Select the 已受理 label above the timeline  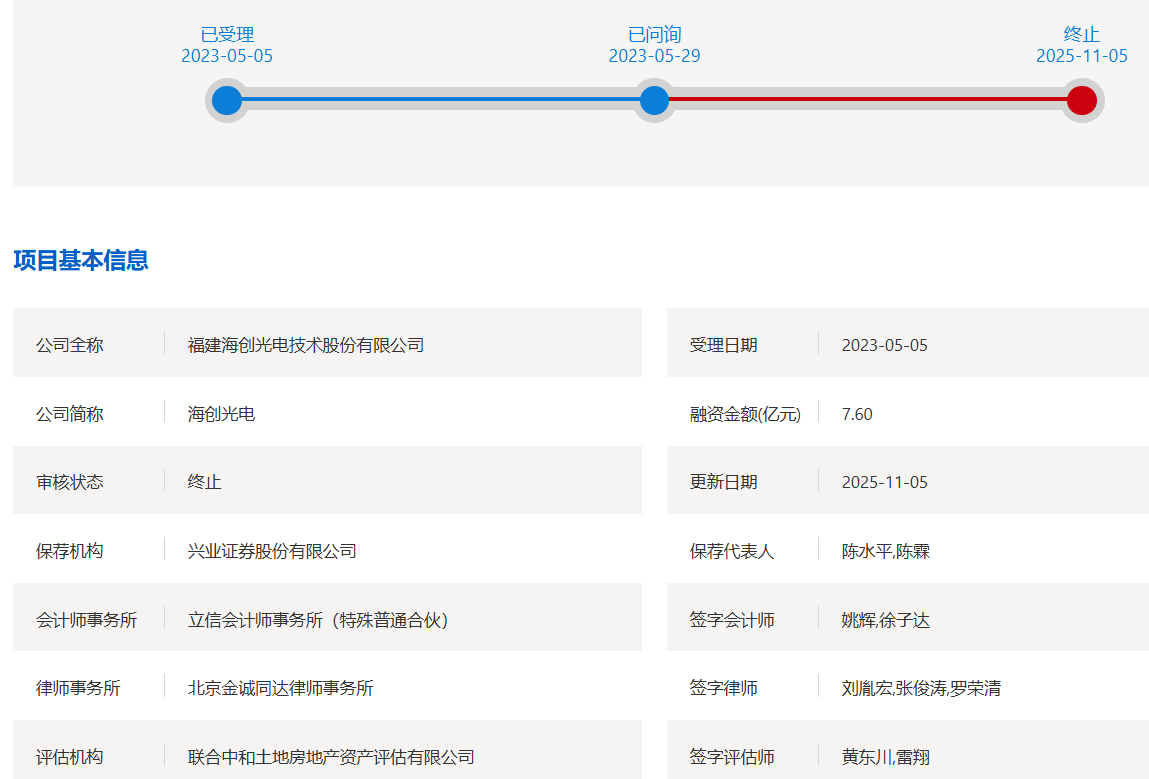(x=227, y=35)
